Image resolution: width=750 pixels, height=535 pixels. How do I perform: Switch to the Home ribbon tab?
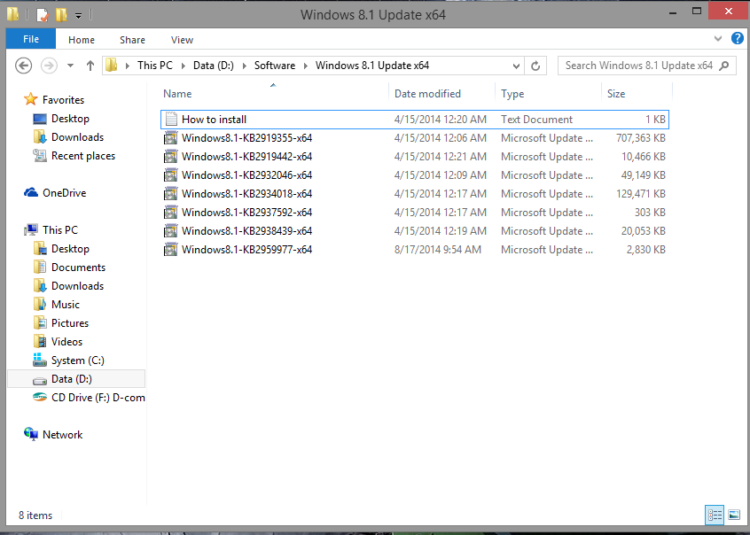coord(81,40)
